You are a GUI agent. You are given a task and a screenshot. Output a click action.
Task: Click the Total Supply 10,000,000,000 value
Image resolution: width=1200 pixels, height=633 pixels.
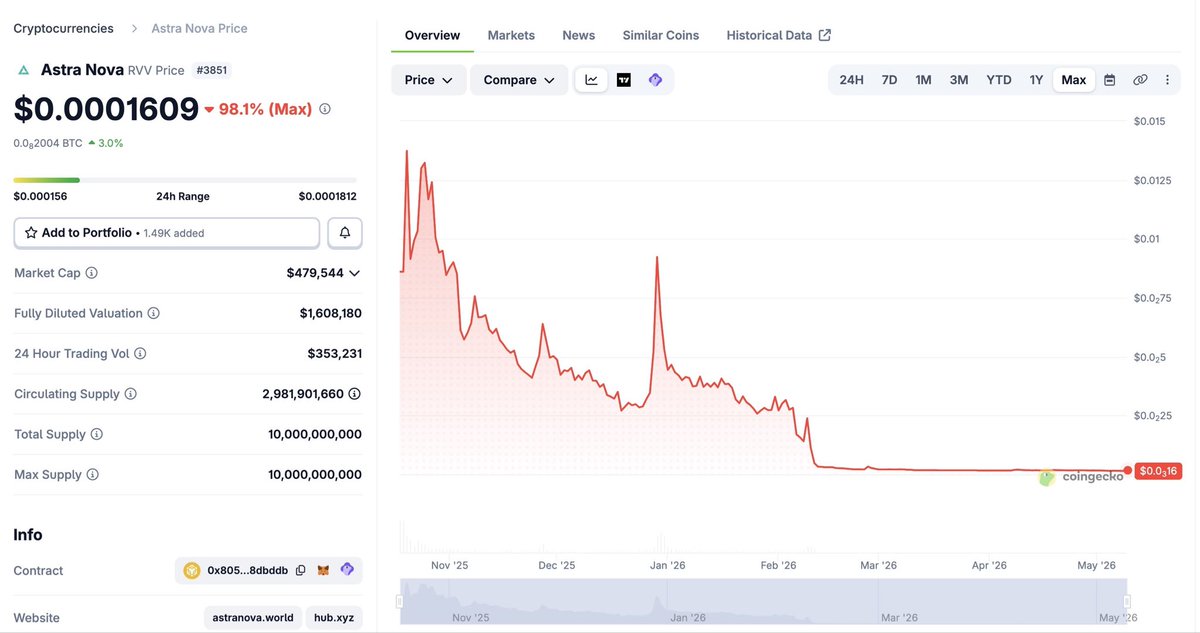click(x=315, y=434)
